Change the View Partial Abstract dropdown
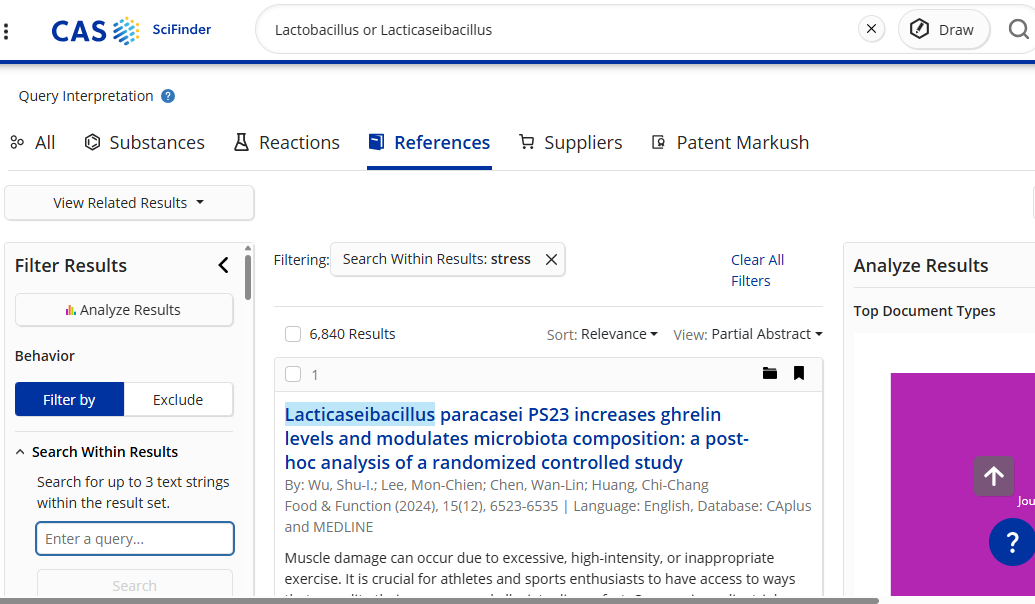 748,334
